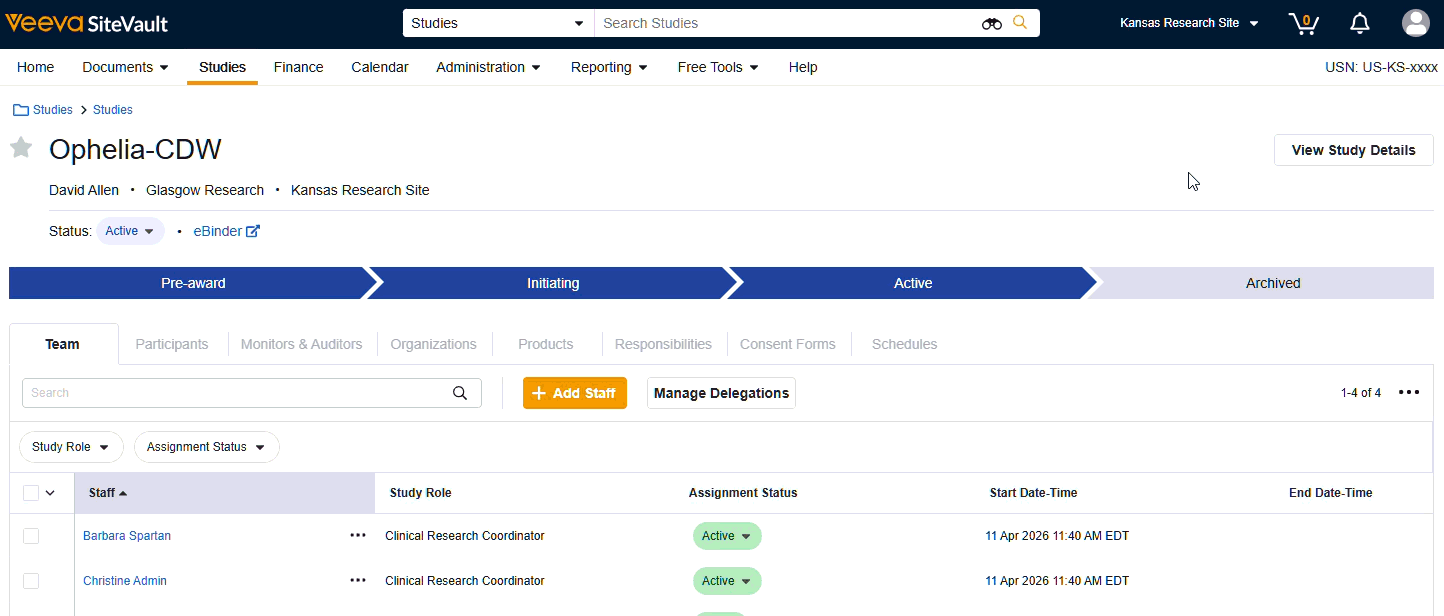
Task: Open actions ellipsis for Barbara Spartan
Action: pos(358,536)
